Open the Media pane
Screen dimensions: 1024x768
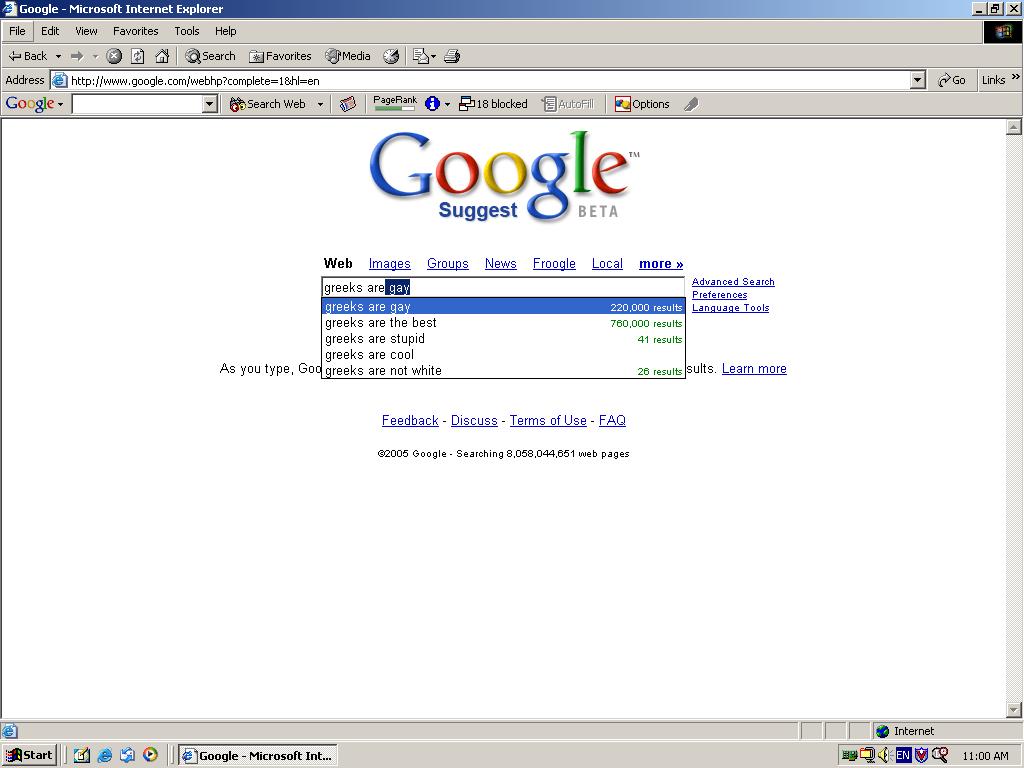point(348,56)
